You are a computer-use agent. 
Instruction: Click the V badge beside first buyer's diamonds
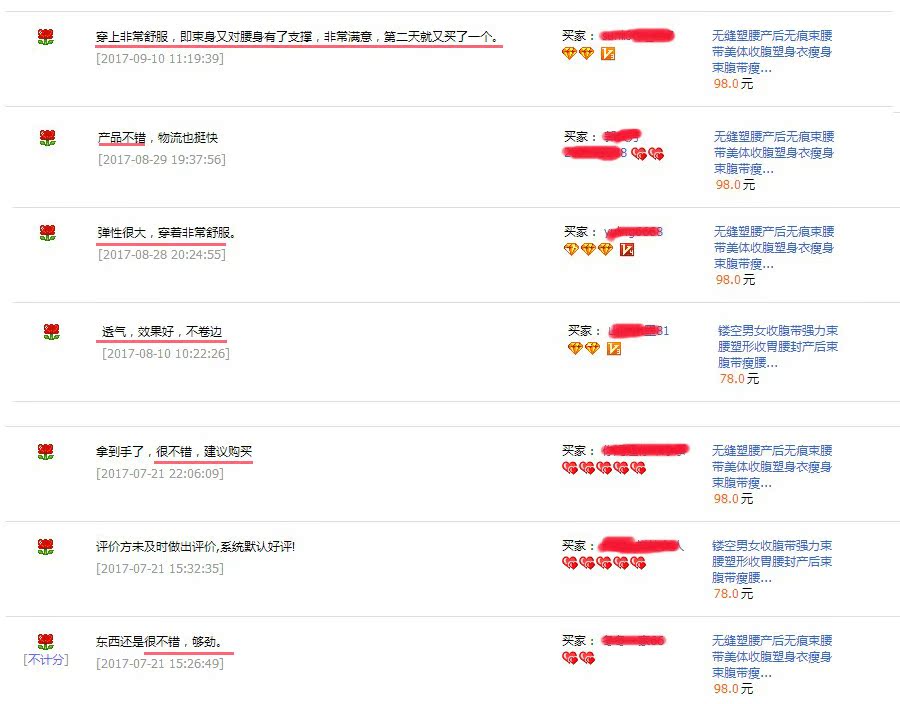[608, 54]
